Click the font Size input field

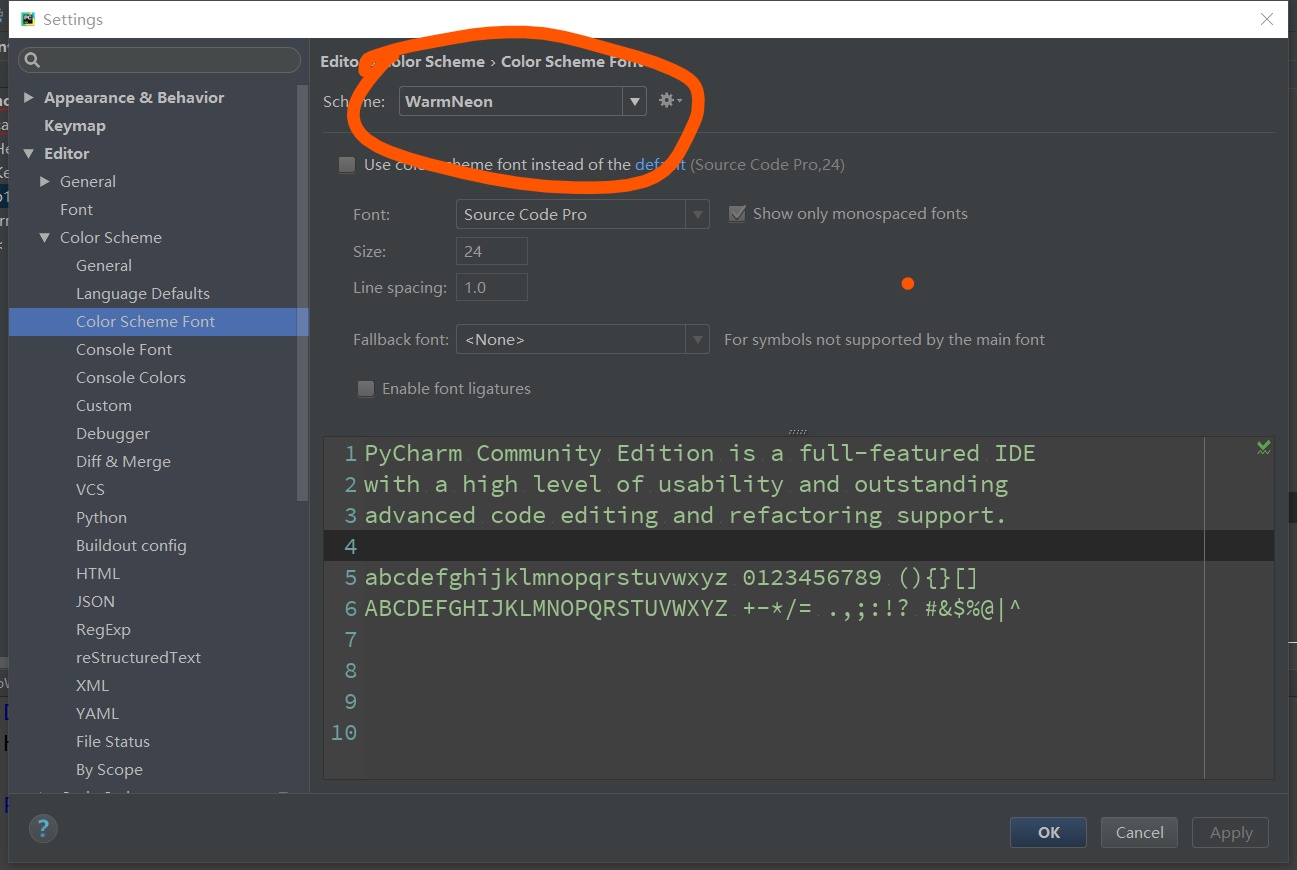491,251
